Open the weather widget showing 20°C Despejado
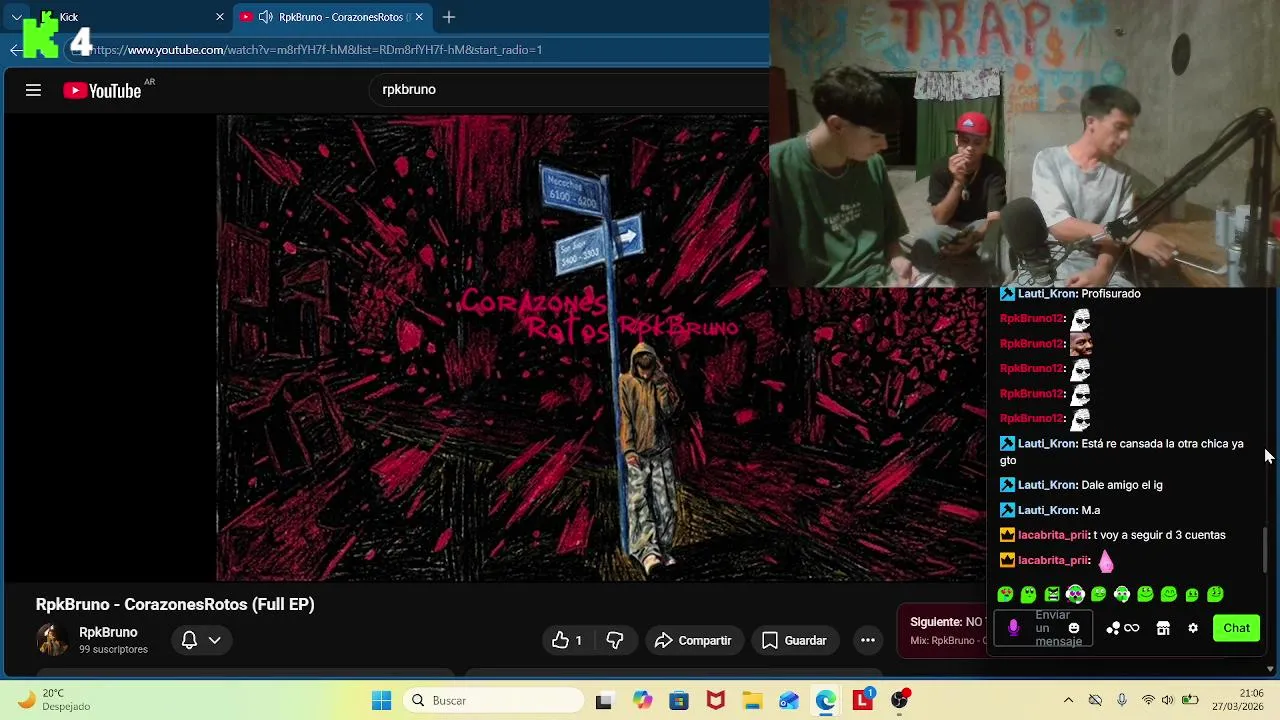This screenshot has width=1280, height=720. click(x=56, y=700)
